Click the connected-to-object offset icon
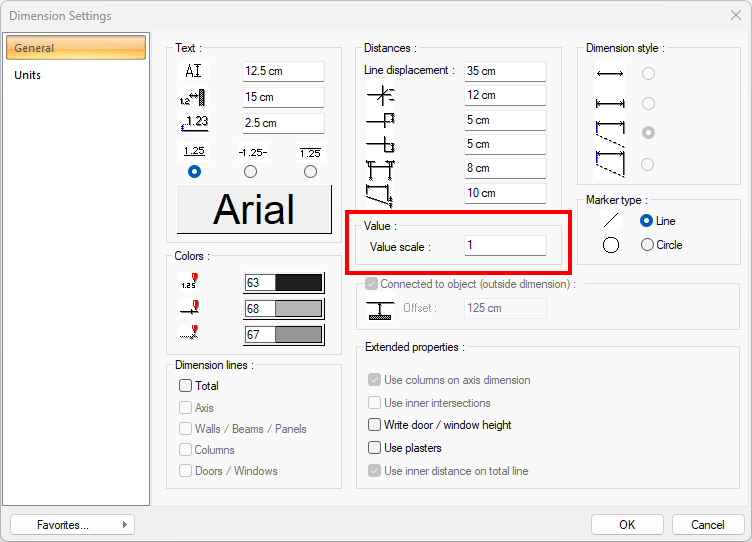The height and width of the screenshot is (542, 752). 380,308
